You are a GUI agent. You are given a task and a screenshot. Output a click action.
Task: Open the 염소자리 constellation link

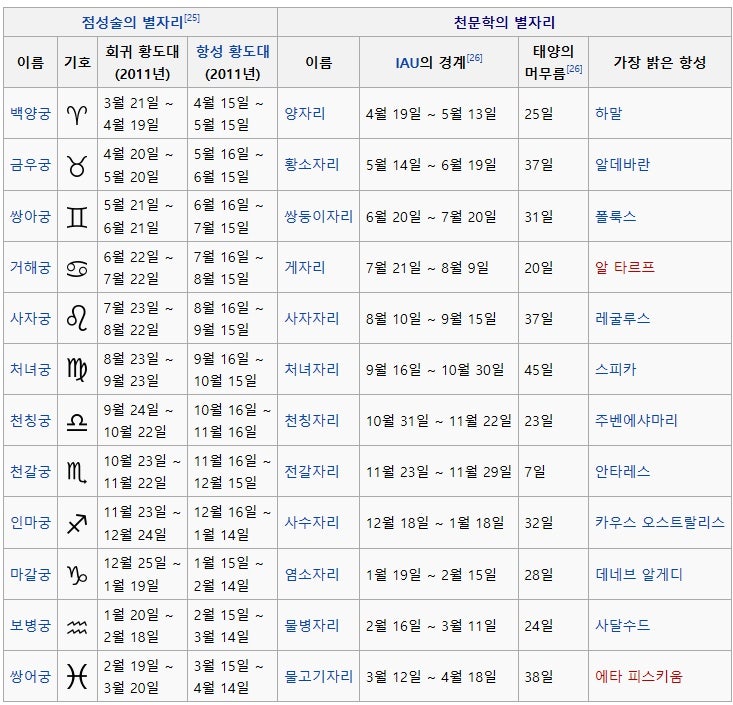312,575
